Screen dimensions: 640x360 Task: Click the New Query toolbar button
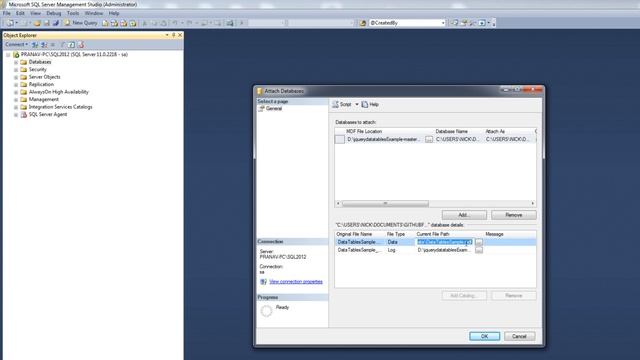(81, 23)
